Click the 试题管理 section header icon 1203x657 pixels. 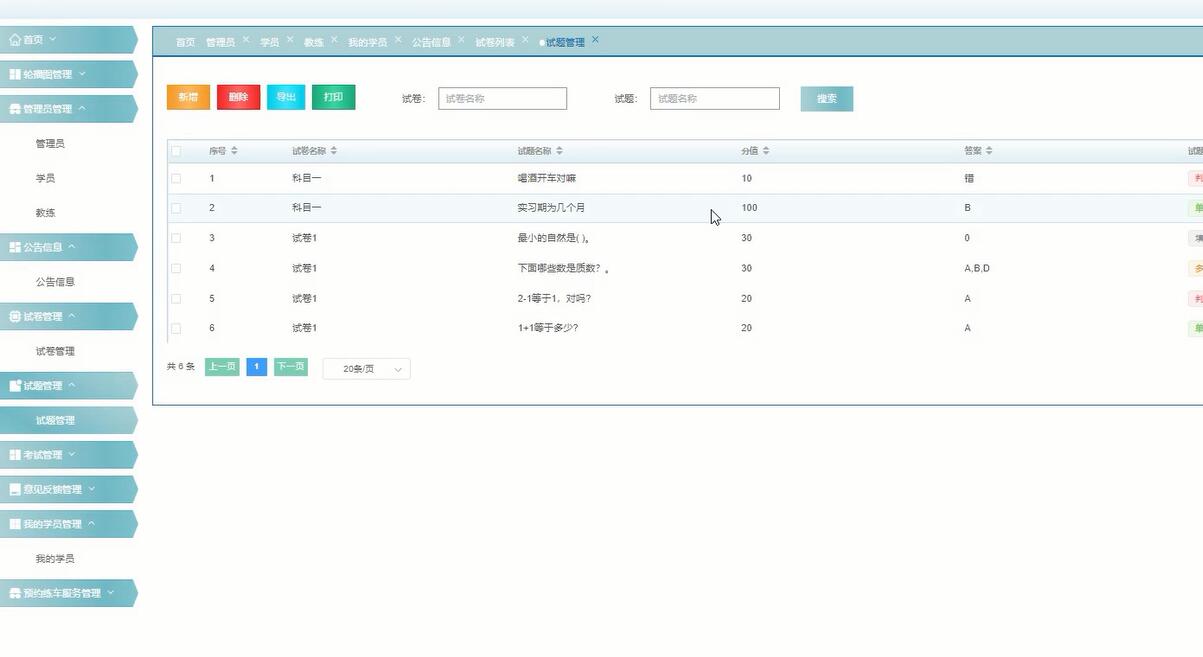pos(15,385)
